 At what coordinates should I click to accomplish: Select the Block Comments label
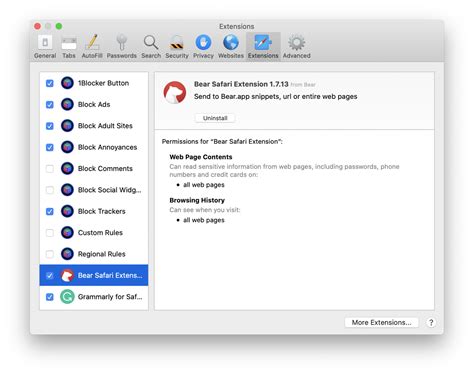tap(105, 168)
